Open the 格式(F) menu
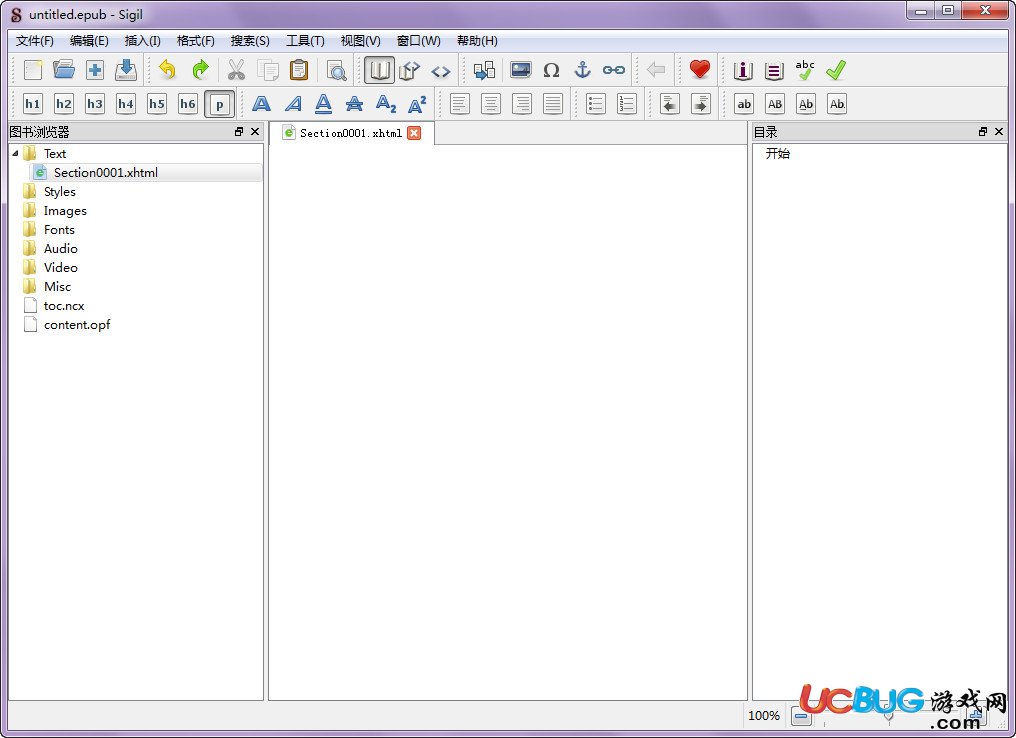 click(196, 41)
